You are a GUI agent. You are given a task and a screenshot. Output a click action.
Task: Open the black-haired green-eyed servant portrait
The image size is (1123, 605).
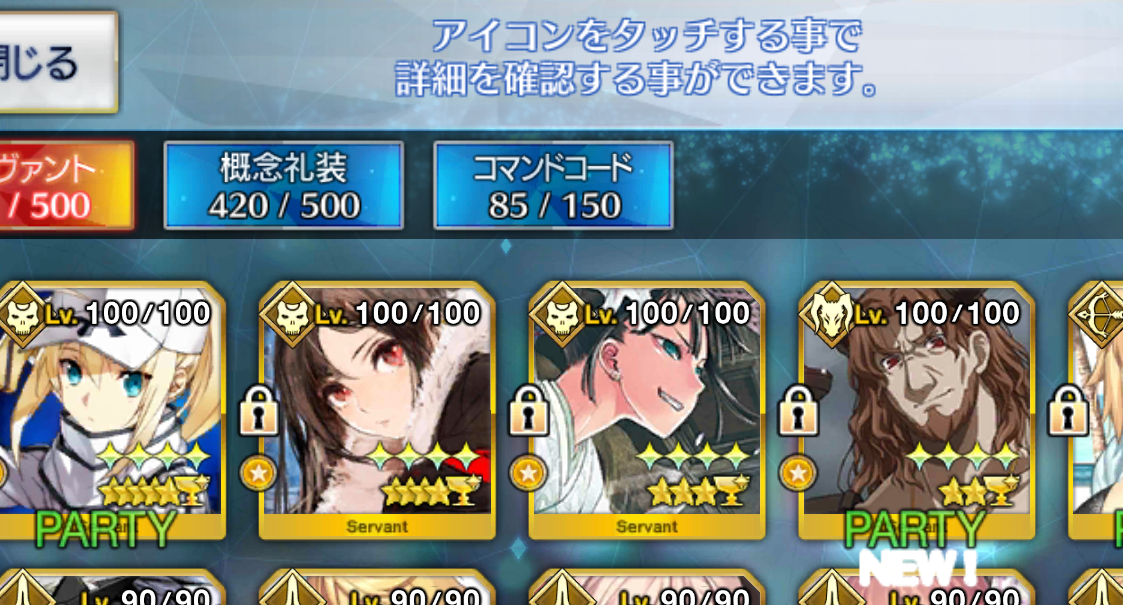click(x=647, y=410)
